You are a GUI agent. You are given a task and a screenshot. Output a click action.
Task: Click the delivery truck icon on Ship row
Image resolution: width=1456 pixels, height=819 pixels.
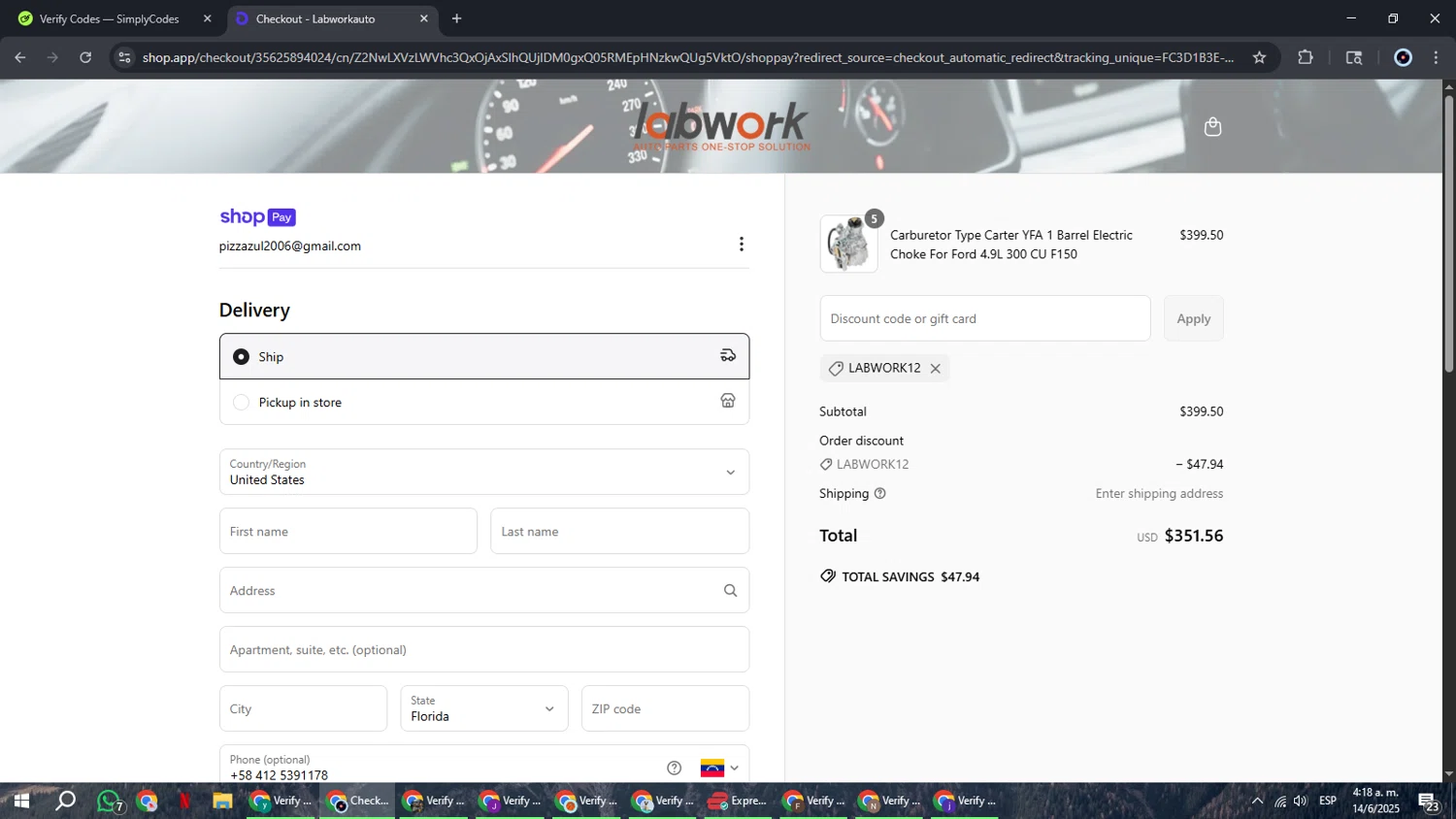728,355
